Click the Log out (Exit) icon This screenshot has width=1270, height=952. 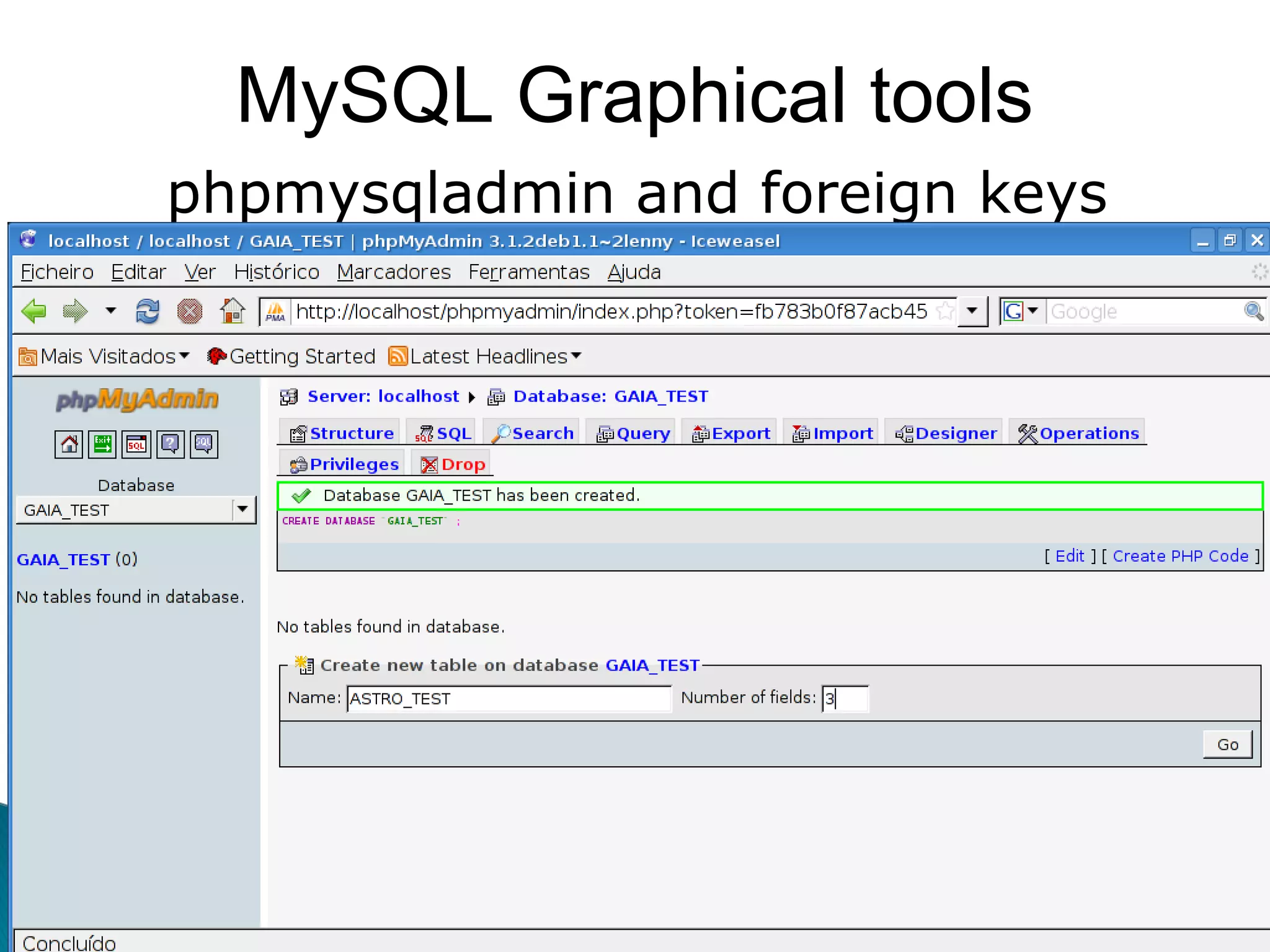pyautogui.click(x=102, y=444)
